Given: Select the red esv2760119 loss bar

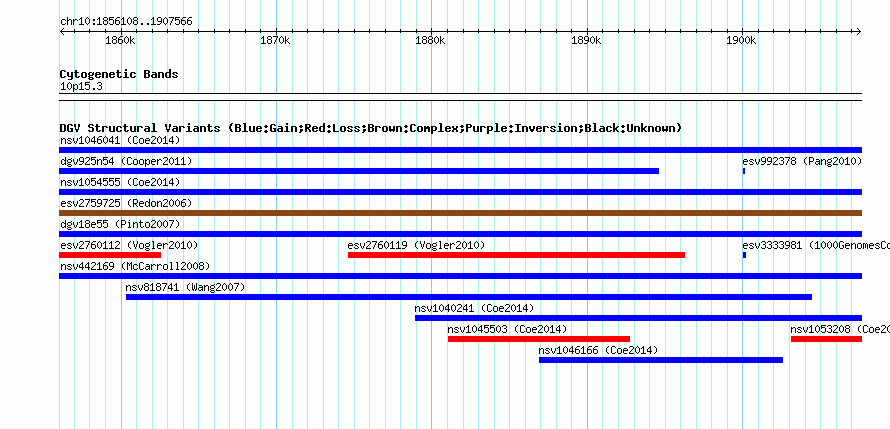Looking at the screenshot, I should pos(517,255).
